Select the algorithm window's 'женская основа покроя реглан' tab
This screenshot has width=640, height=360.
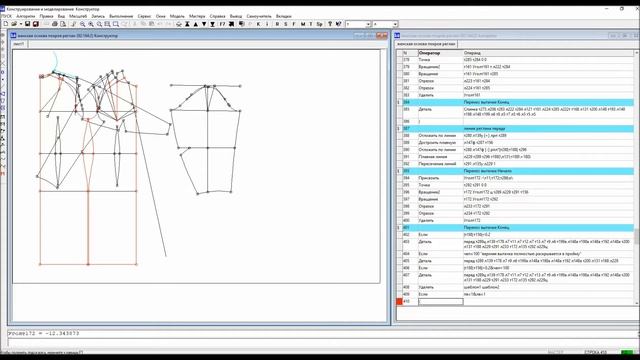(x=427, y=44)
